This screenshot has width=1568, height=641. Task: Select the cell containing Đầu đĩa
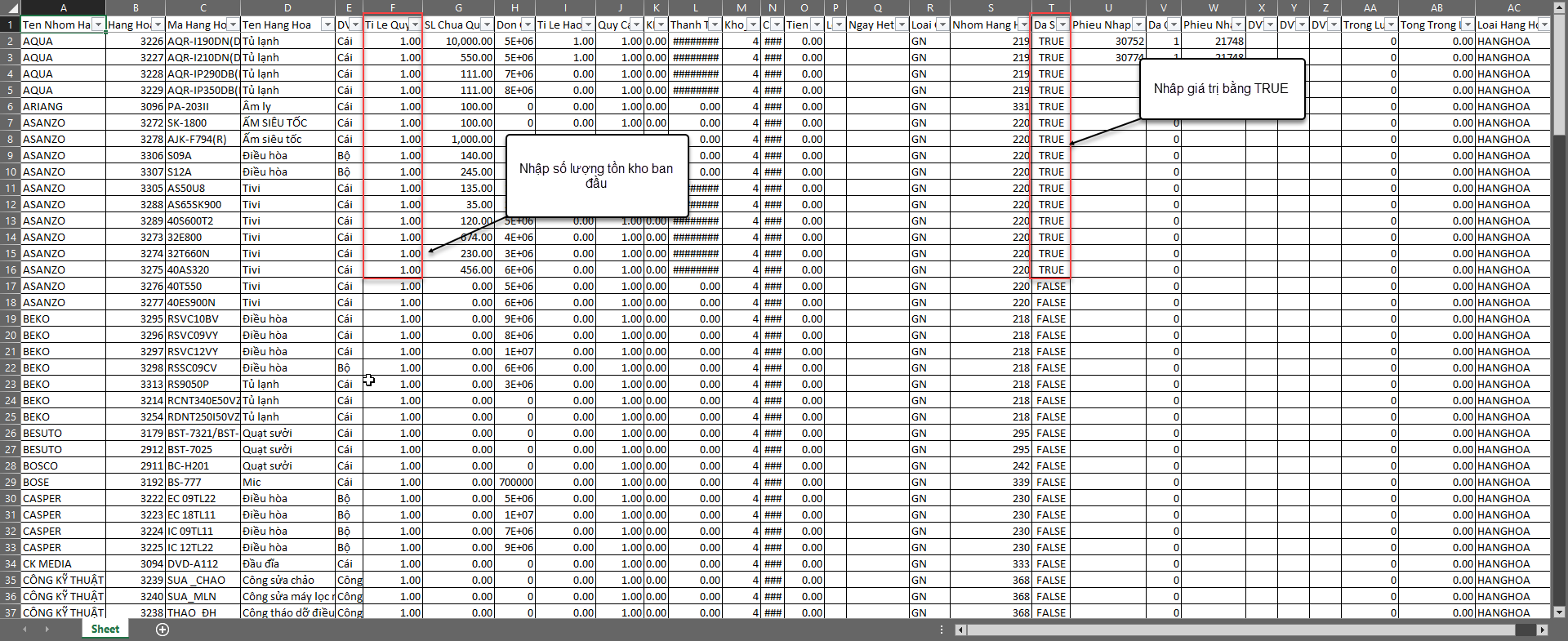287,563
